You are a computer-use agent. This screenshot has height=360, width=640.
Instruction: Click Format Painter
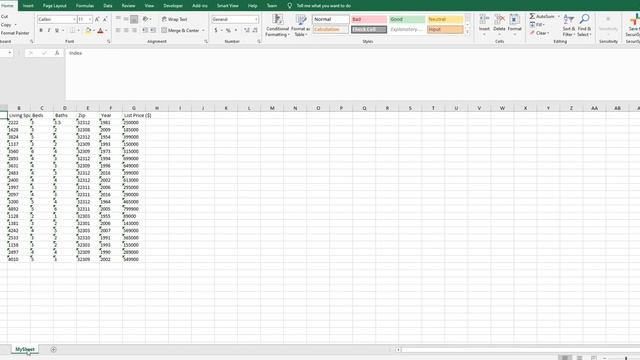(15, 33)
